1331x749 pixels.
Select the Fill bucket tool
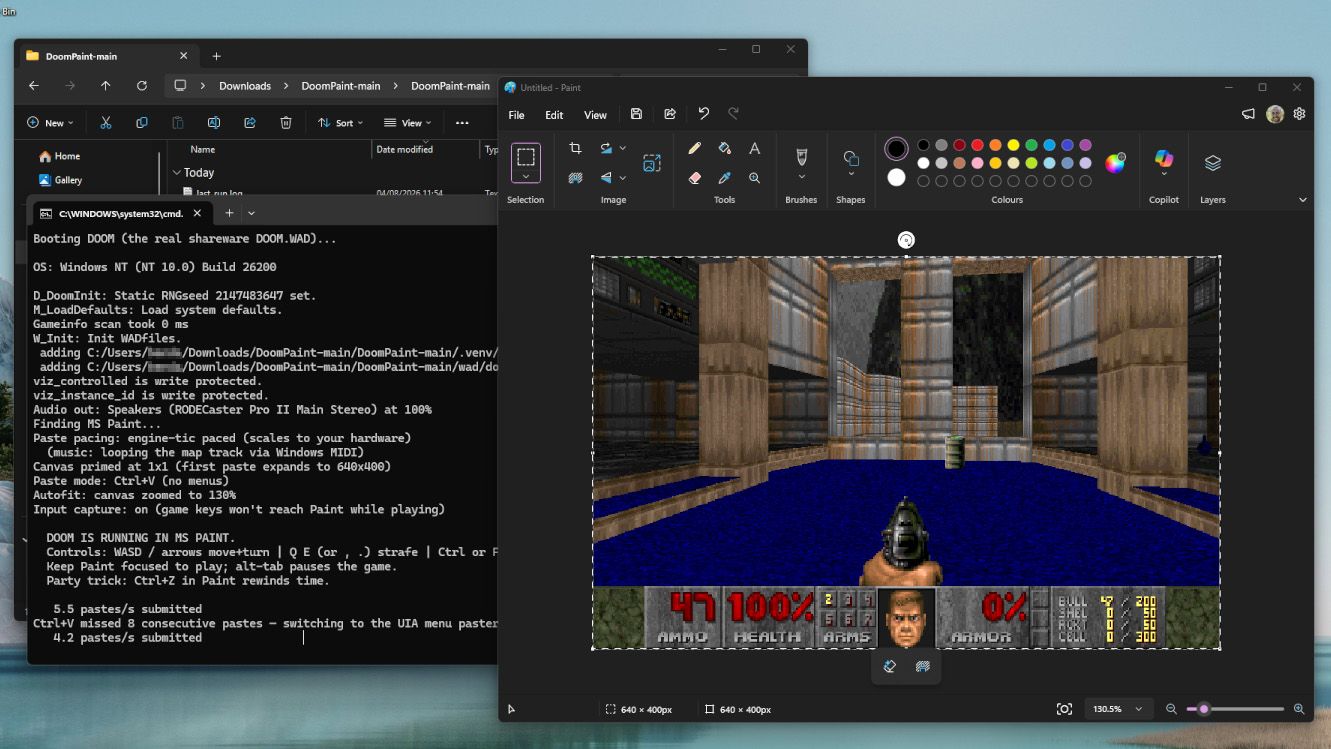(x=725, y=148)
